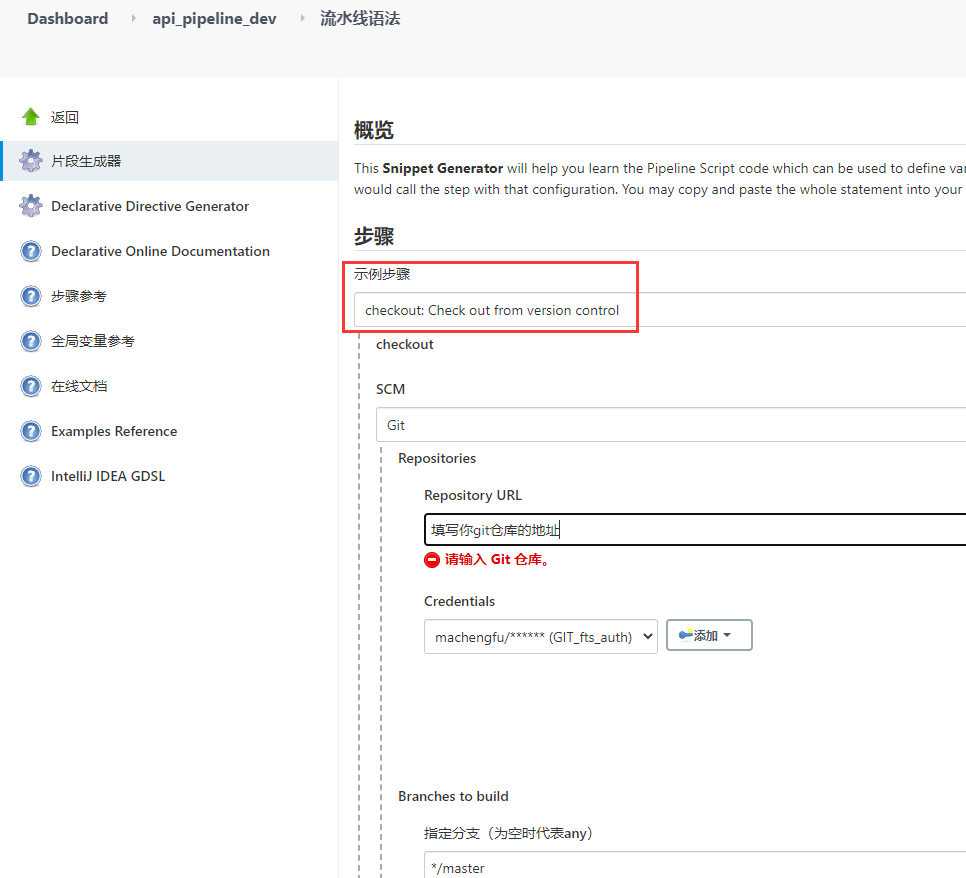Click the green up arrow 返回 icon
Image resolution: width=966 pixels, height=878 pixels.
click(x=31, y=116)
